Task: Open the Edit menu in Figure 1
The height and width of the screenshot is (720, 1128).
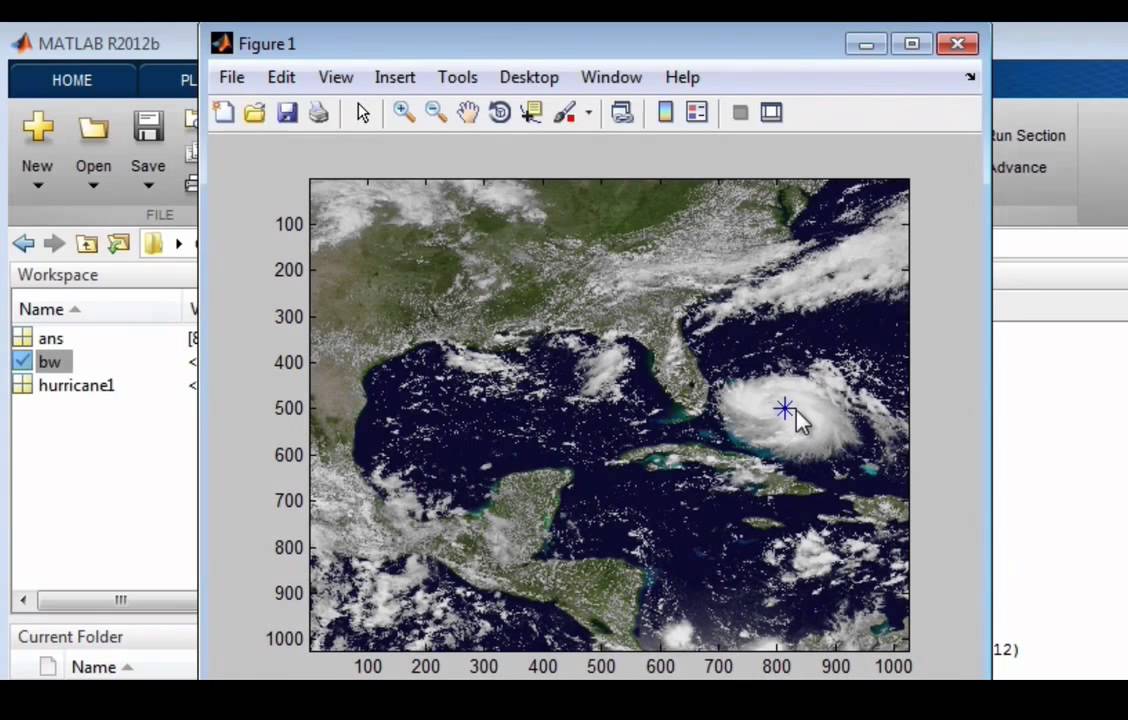Action: coord(281,77)
